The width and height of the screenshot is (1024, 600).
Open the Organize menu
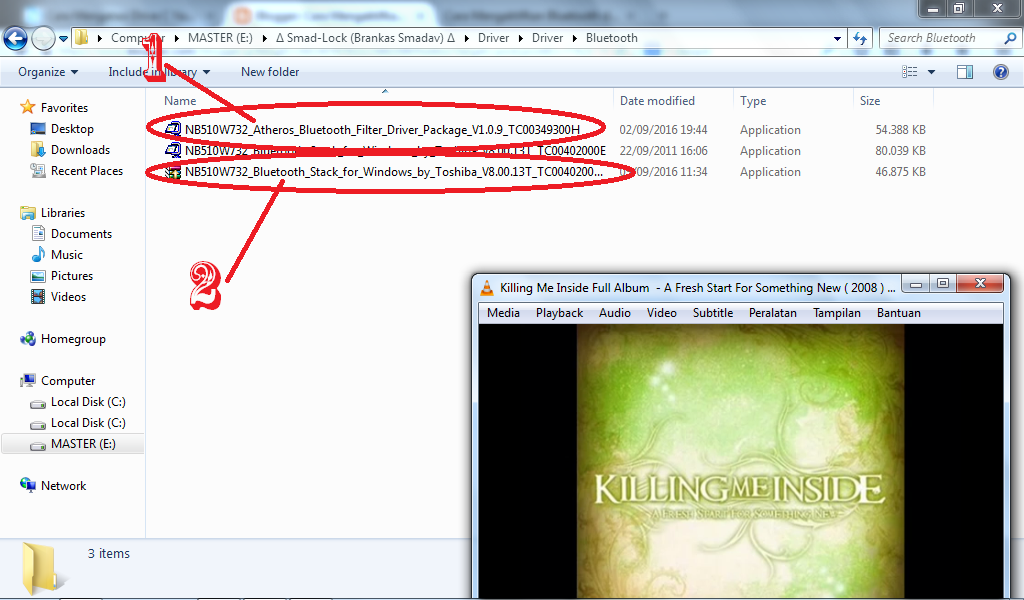point(48,72)
